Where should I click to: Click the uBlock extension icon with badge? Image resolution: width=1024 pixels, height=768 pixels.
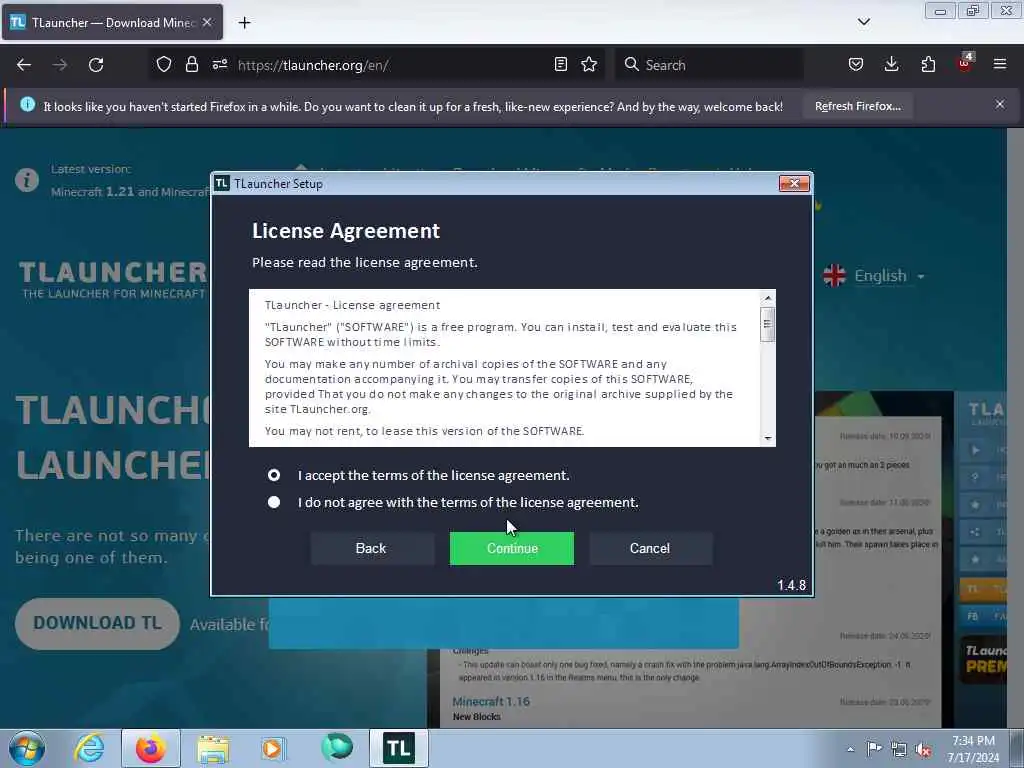pos(965,63)
